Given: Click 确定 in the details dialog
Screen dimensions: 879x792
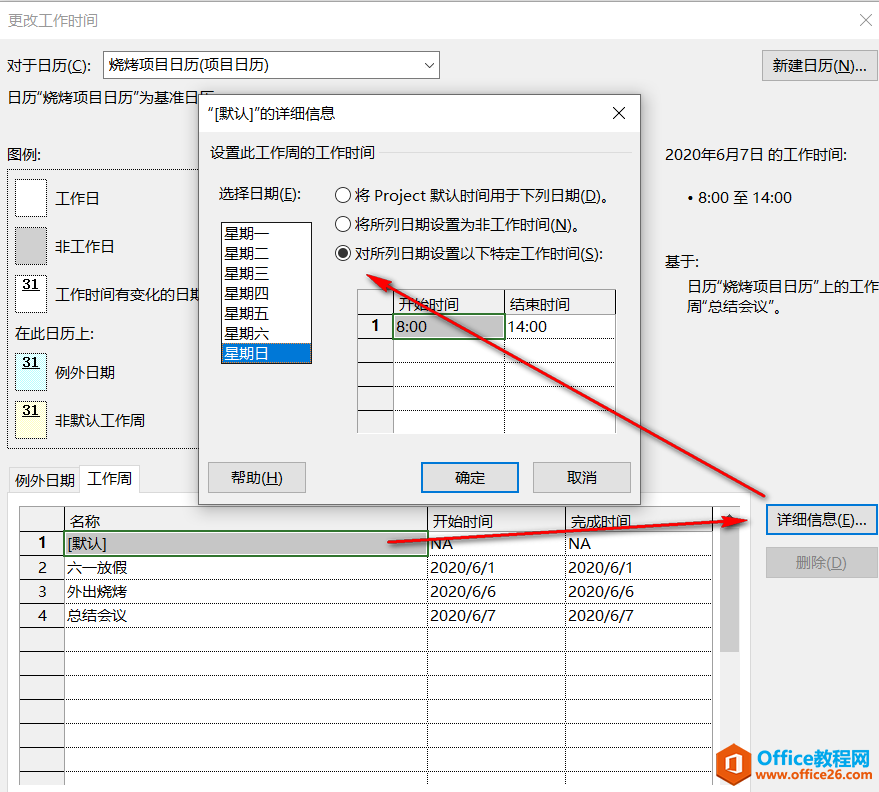Looking at the screenshot, I should tap(469, 478).
